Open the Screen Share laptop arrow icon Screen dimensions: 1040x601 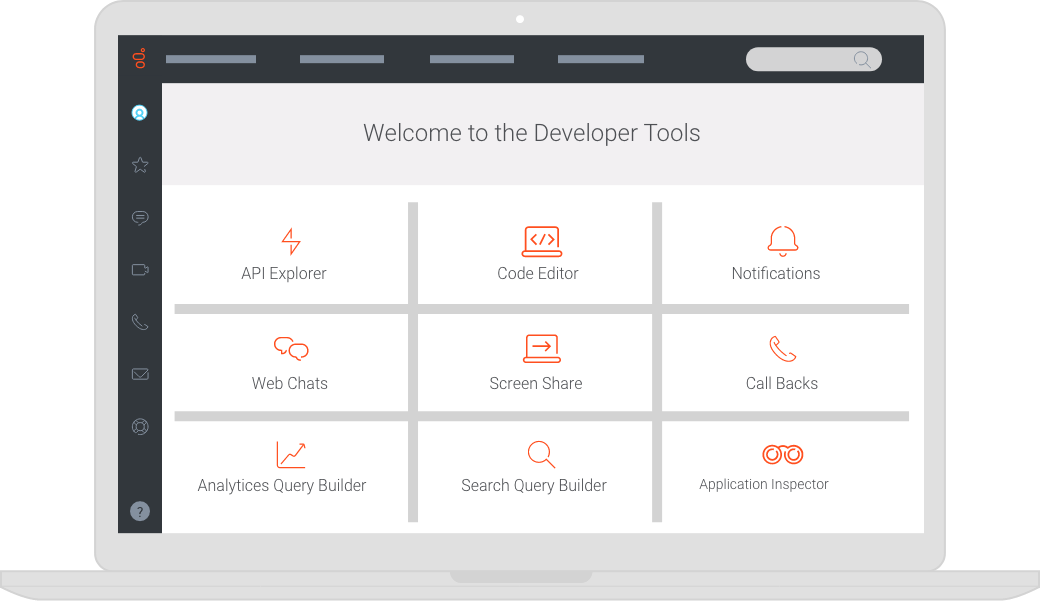pyautogui.click(x=542, y=349)
